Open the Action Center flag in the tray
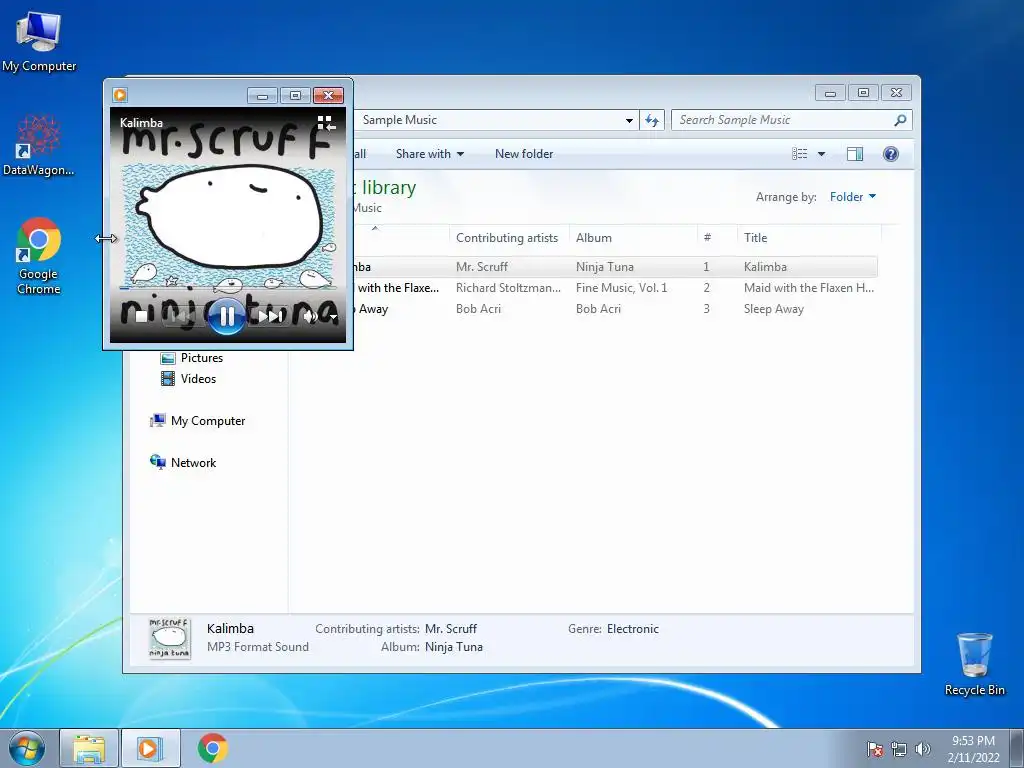 click(875, 749)
